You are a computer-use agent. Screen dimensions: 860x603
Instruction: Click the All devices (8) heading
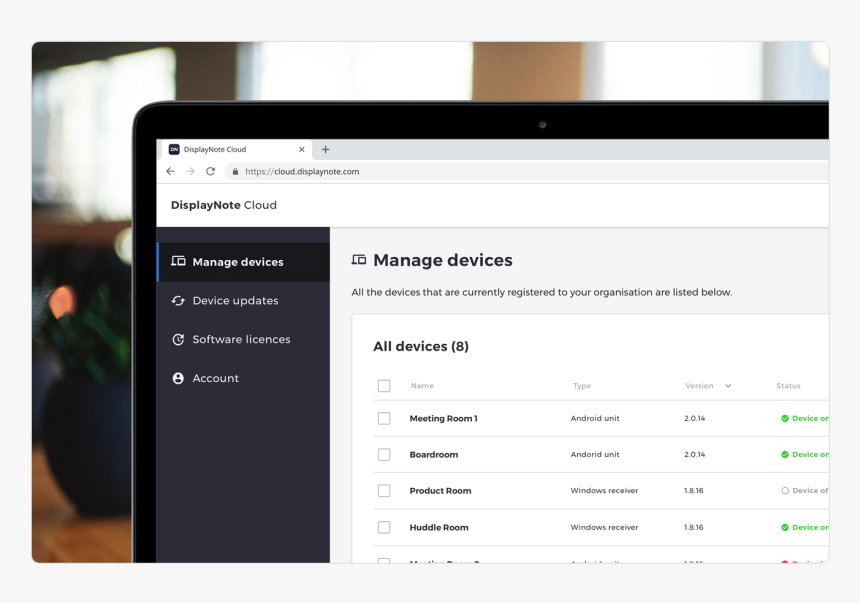coord(421,346)
